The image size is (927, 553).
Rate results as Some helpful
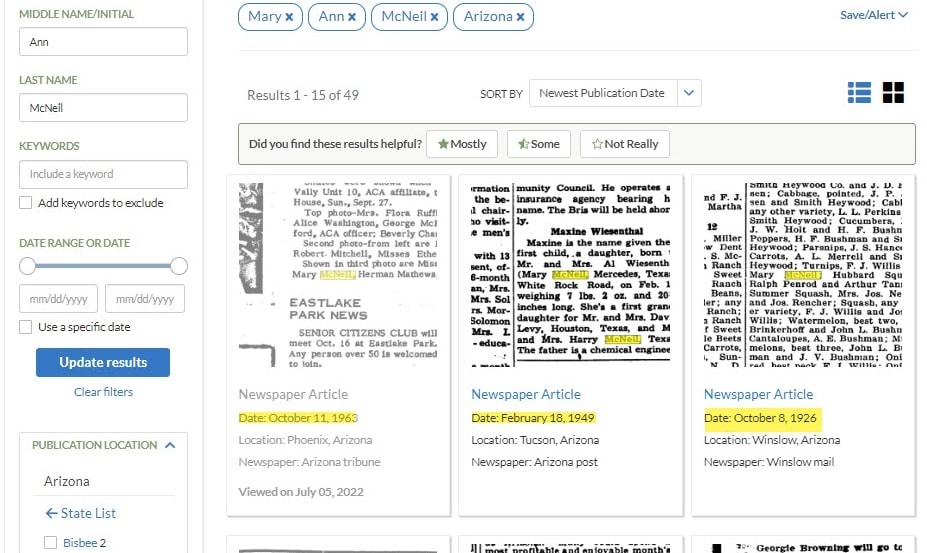(x=539, y=144)
